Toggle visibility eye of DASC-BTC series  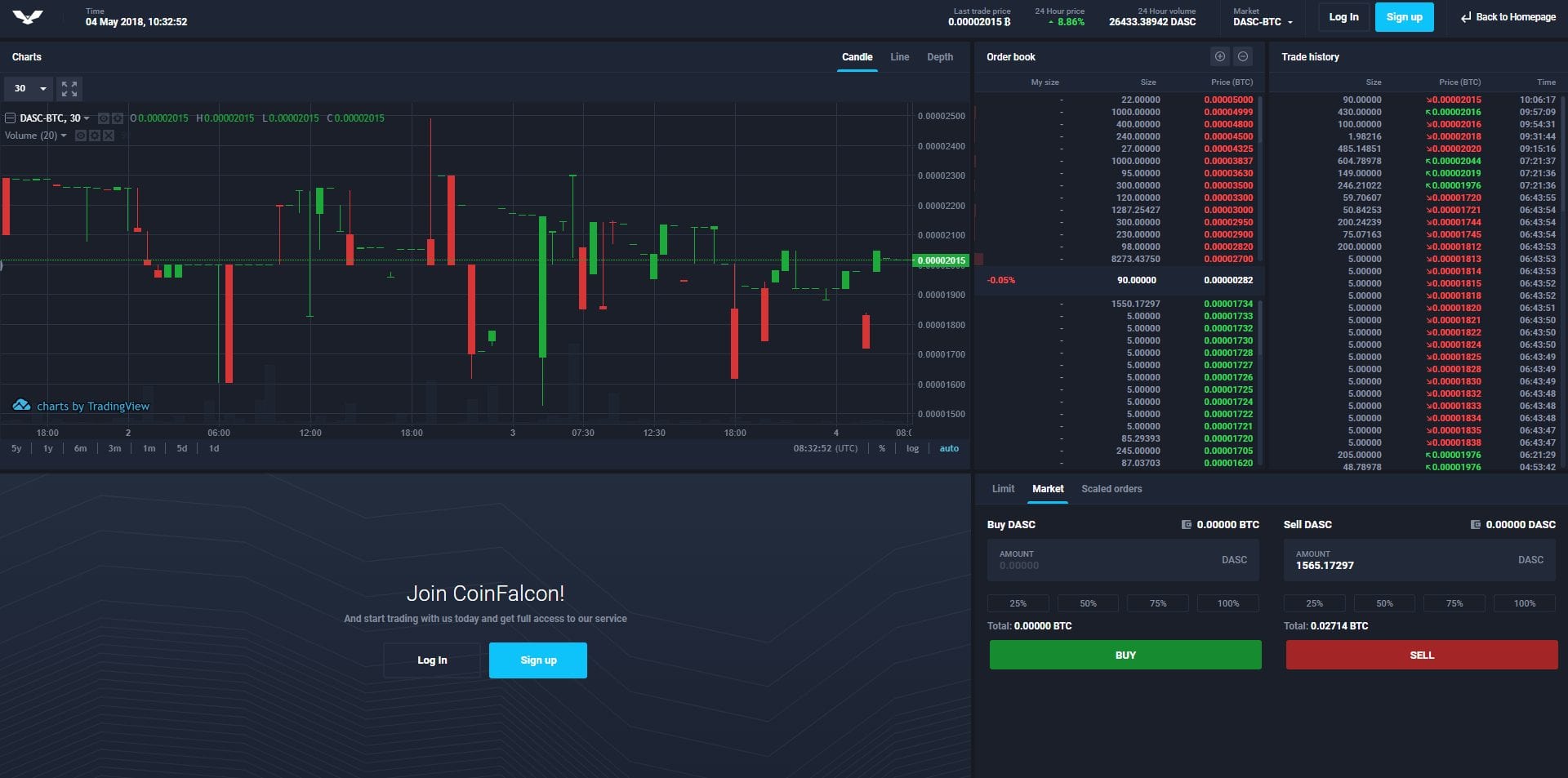coord(104,118)
